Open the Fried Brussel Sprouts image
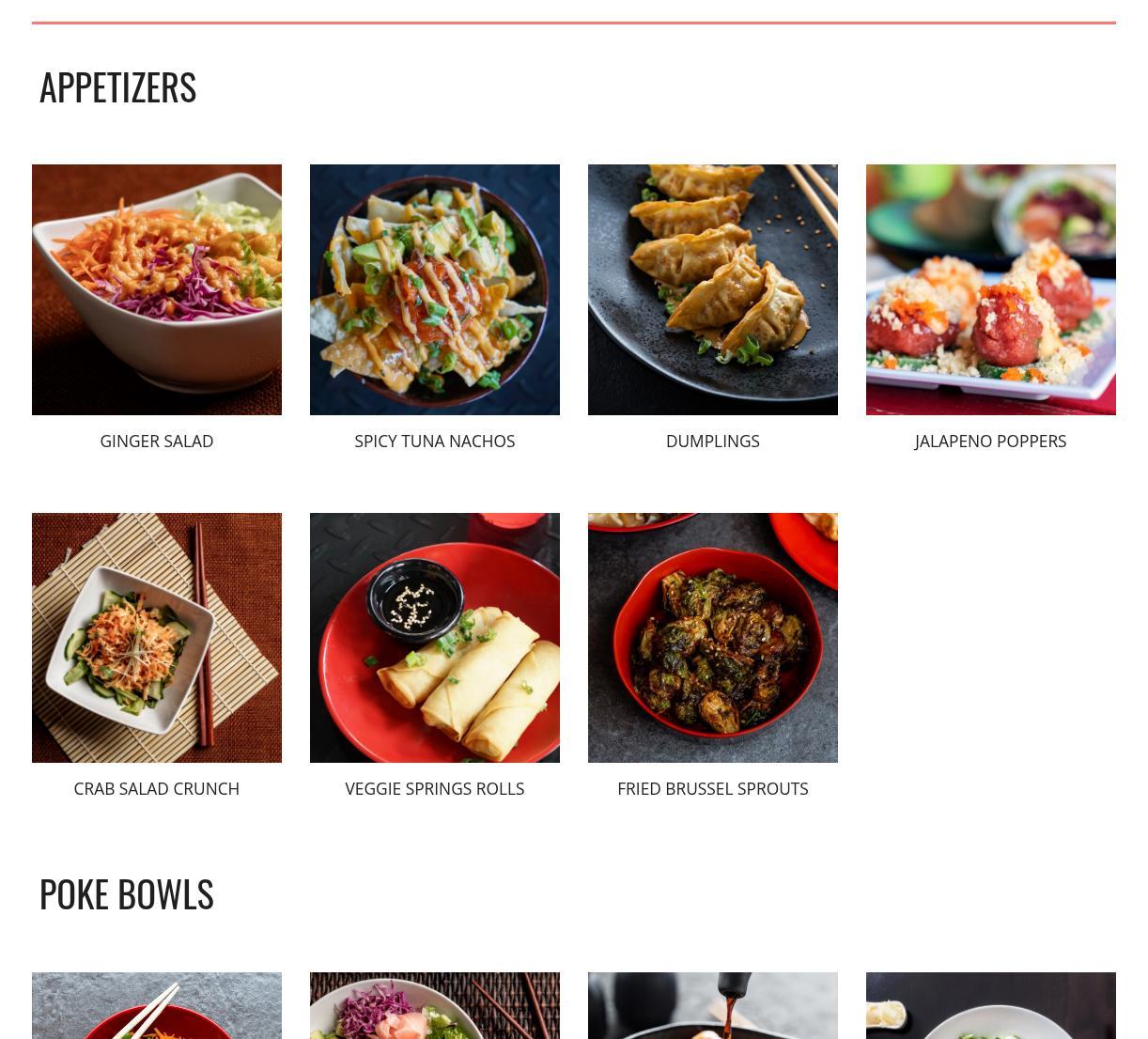 pyautogui.click(x=713, y=638)
